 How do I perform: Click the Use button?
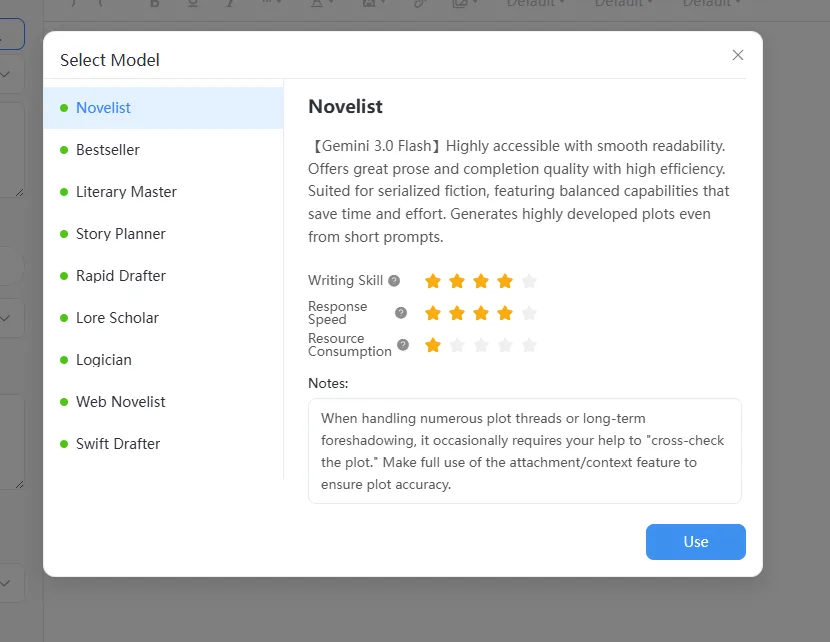(x=696, y=541)
